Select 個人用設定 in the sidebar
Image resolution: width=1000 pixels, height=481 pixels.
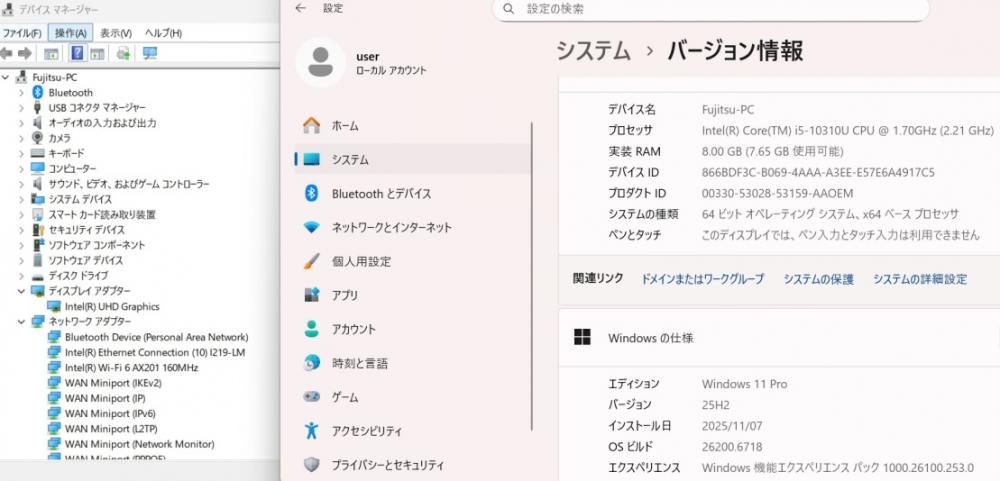361,262
